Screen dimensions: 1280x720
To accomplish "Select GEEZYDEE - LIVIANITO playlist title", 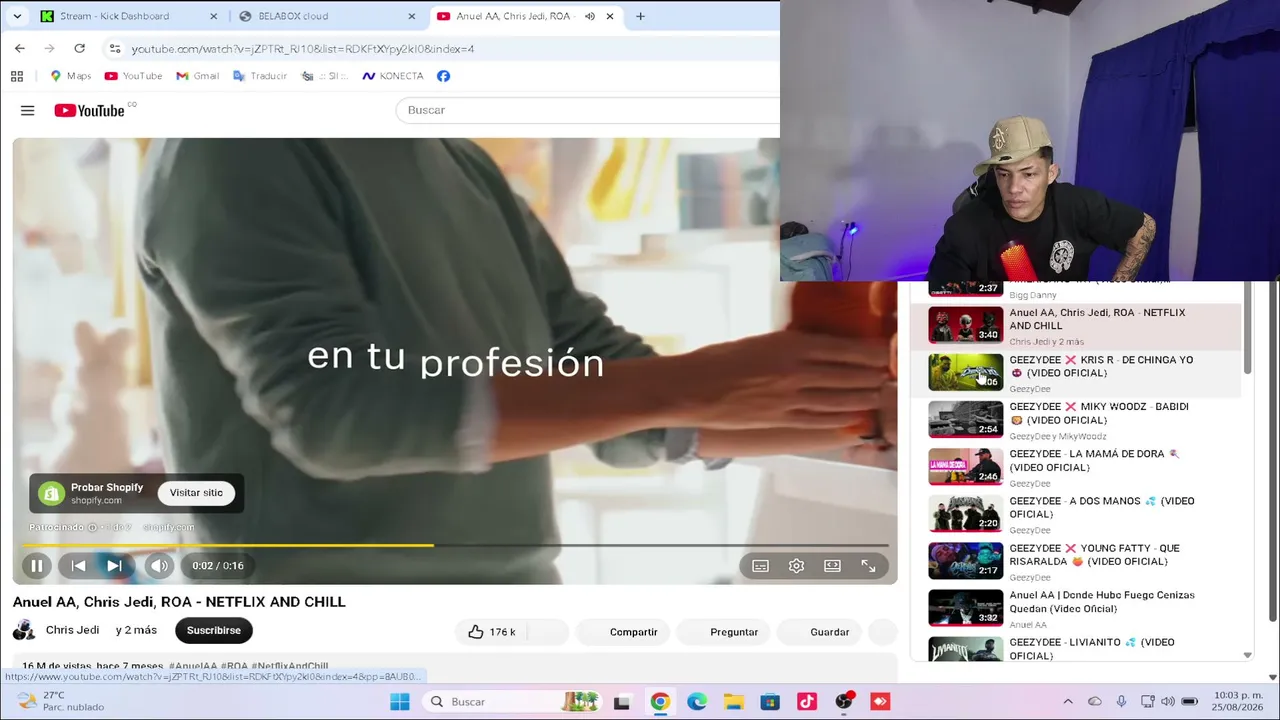I will pyautogui.click(x=1092, y=648).
